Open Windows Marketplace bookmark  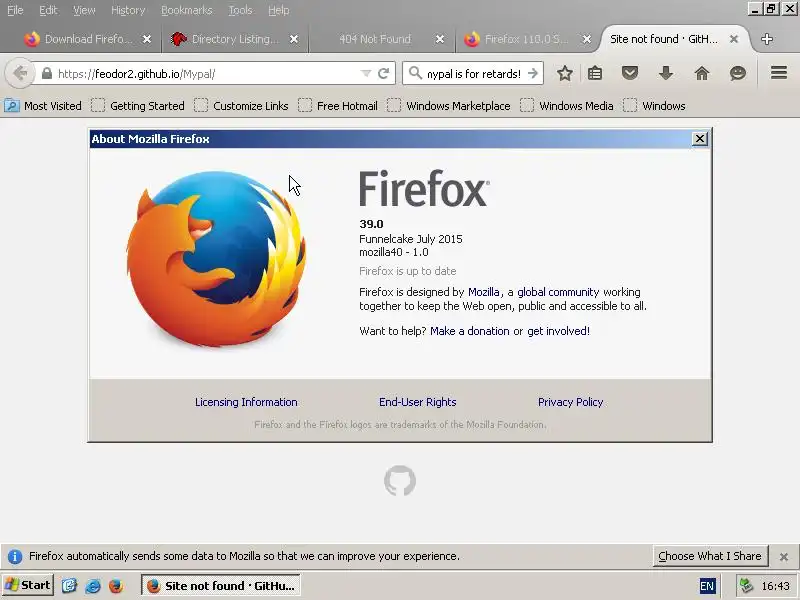click(x=449, y=106)
